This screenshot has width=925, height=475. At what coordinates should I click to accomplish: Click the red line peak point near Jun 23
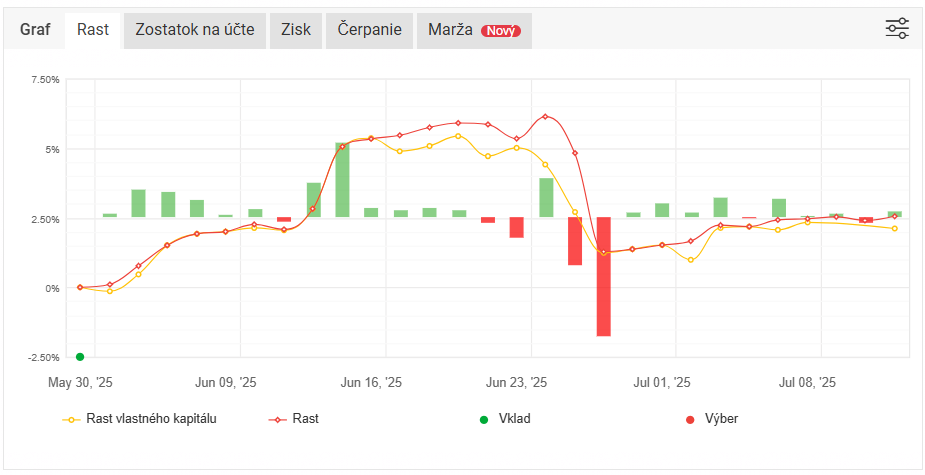(545, 116)
